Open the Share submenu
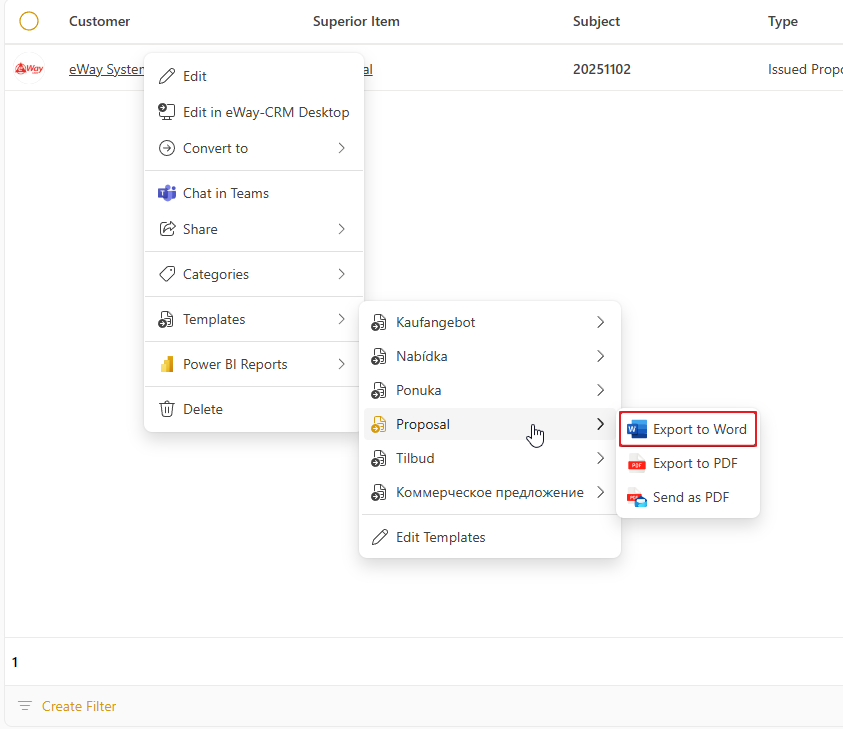The image size is (843, 731). tap(200, 230)
